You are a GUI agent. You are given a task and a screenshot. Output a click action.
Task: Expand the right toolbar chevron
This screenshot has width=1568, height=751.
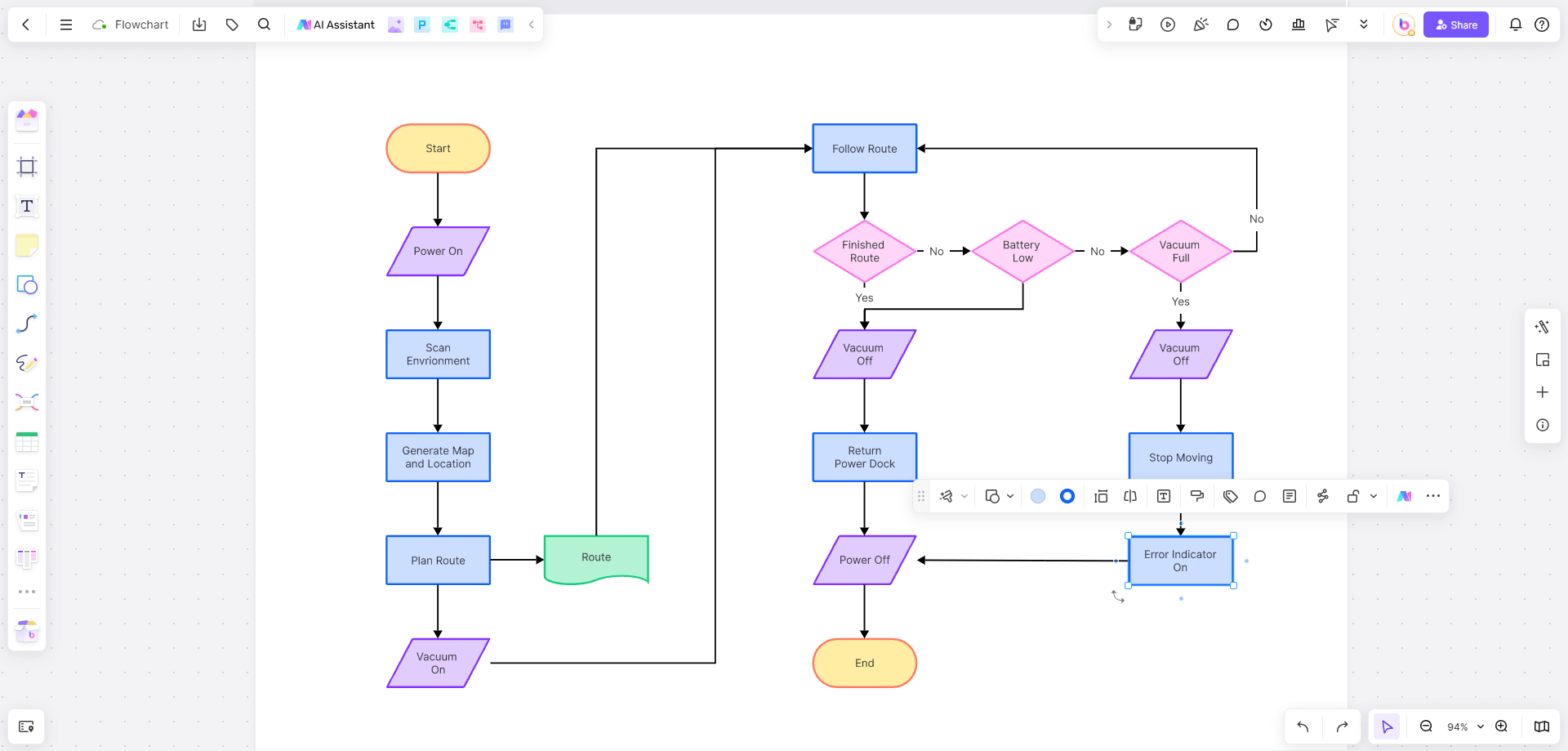tap(1109, 25)
